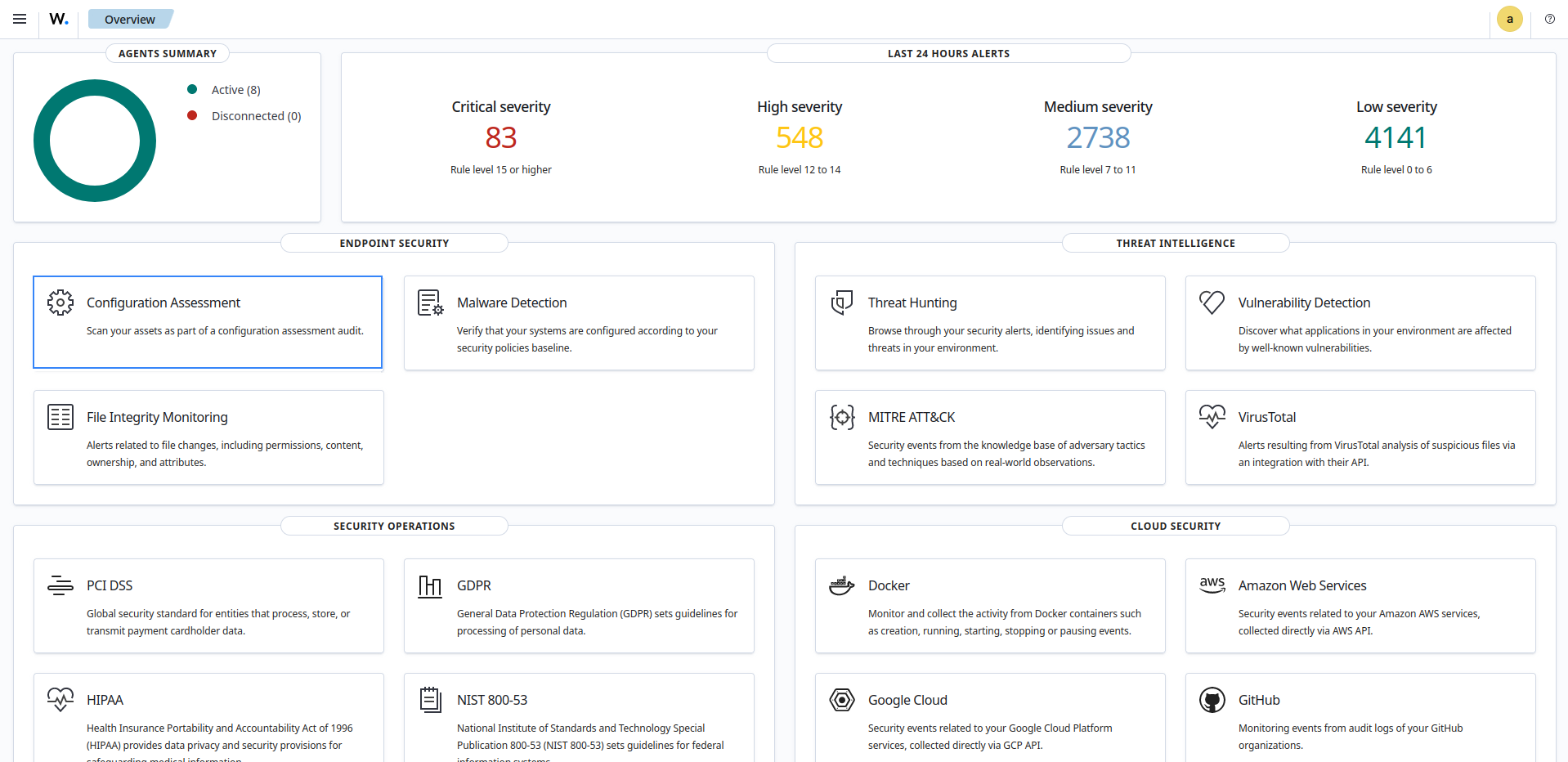Open the main navigation hamburger menu
The image size is (1568, 762).
19,19
